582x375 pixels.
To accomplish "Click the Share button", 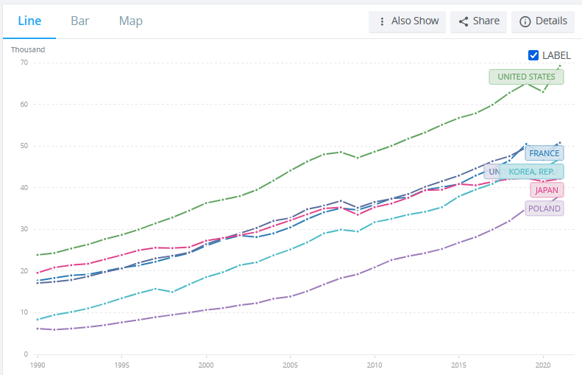I will (478, 22).
